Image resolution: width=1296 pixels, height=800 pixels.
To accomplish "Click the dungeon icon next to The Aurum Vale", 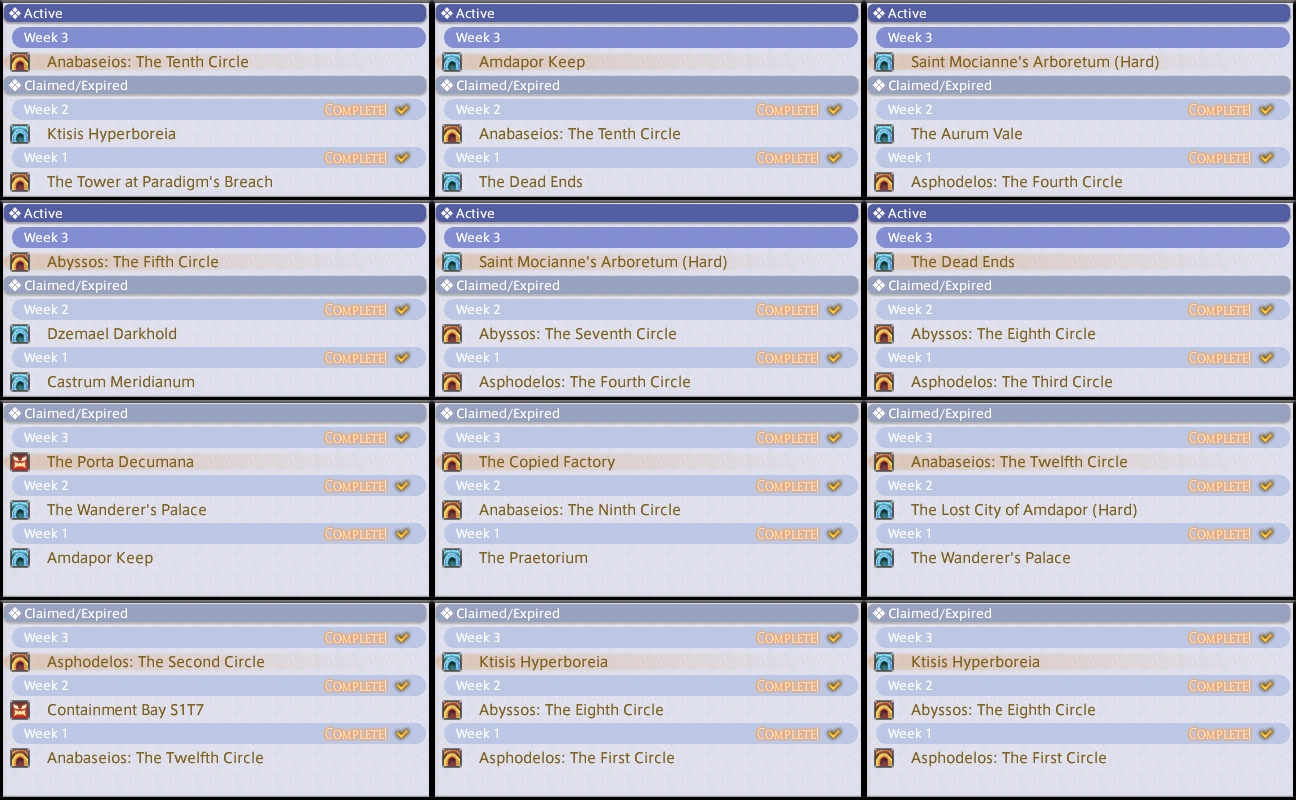I will (884, 134).
